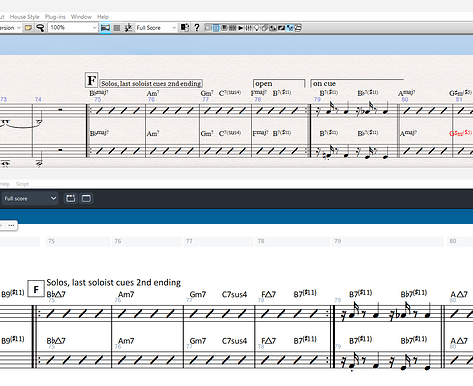Select the whole rest in Sibelius bar 74

pos(60,109)
